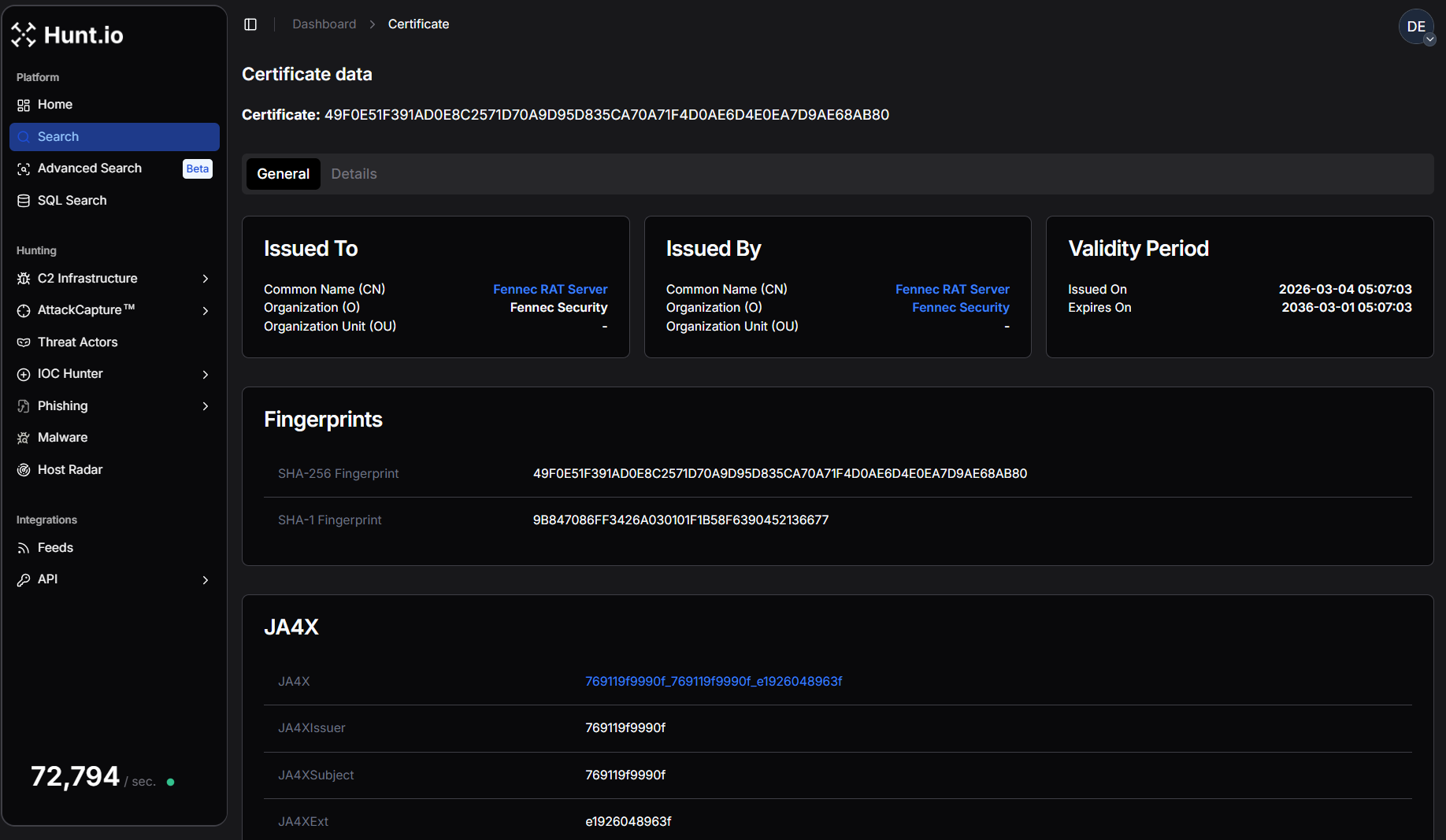Select the Advanced Search icon
Viewport: 1446px width, 840px height.
point(24,169)
